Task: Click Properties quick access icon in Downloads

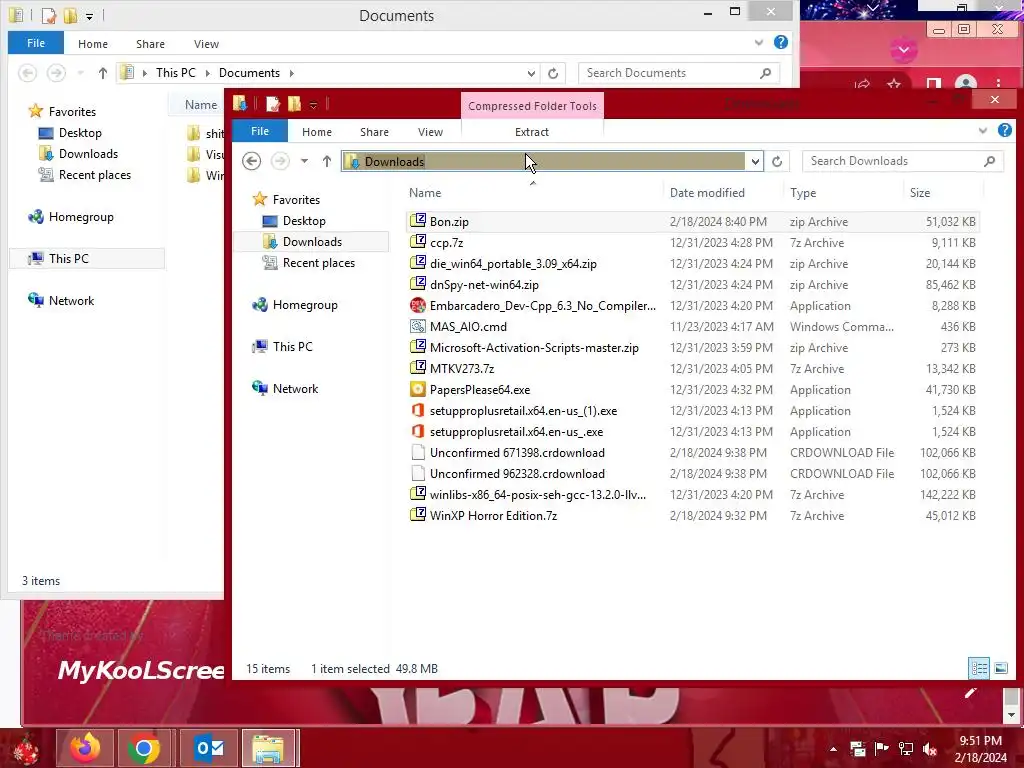Action: 273,104
